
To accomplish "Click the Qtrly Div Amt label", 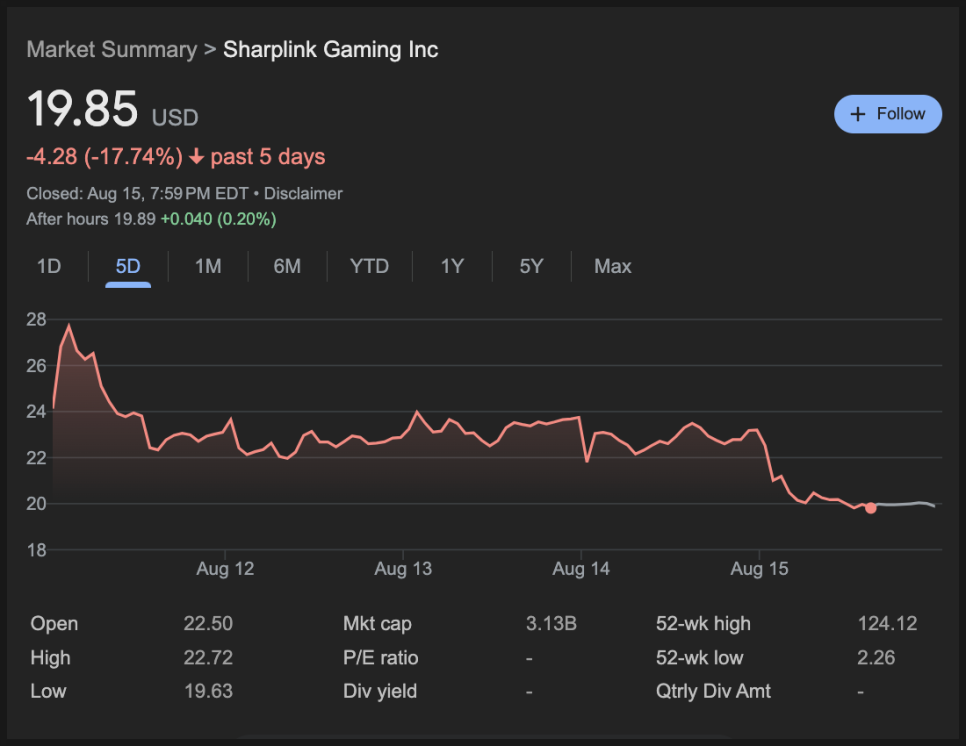I will 713,691.
